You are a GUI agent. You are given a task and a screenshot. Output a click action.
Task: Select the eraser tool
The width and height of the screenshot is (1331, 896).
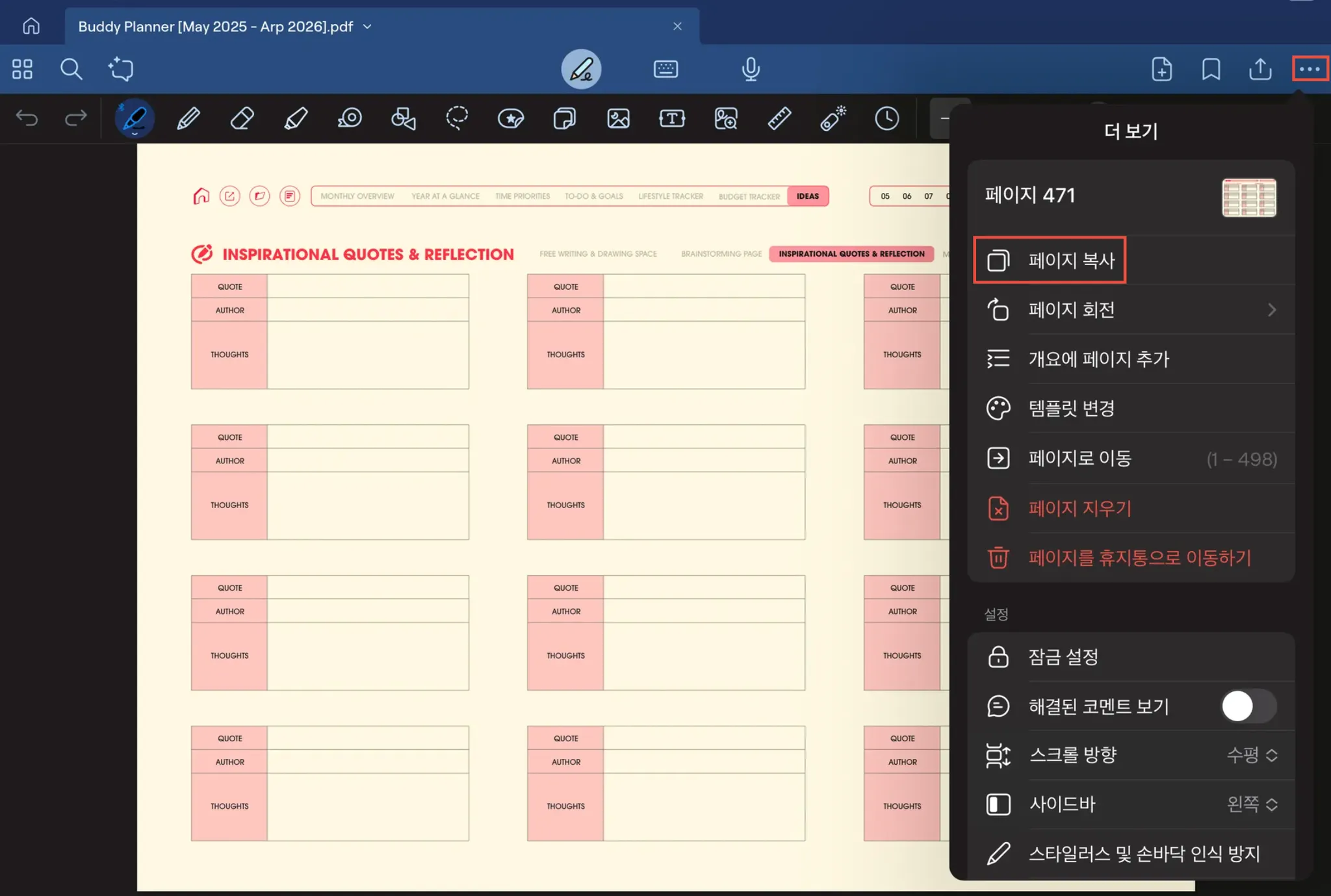242,118
